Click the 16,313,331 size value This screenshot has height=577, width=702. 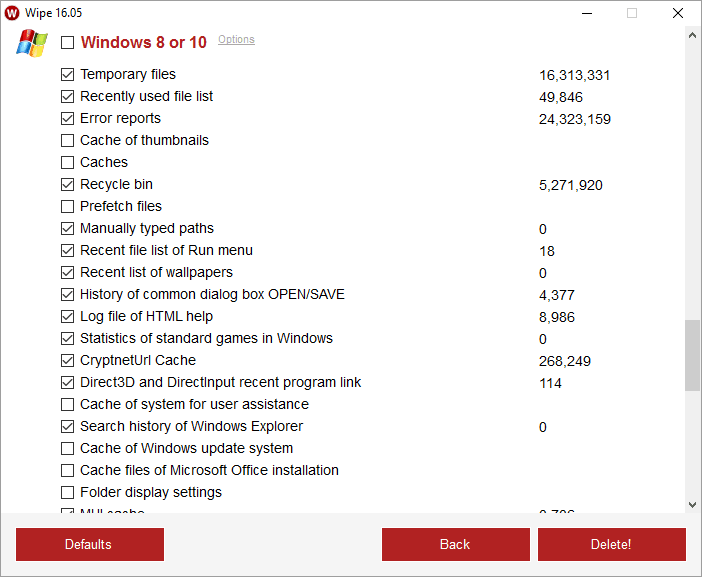[574, 75]
